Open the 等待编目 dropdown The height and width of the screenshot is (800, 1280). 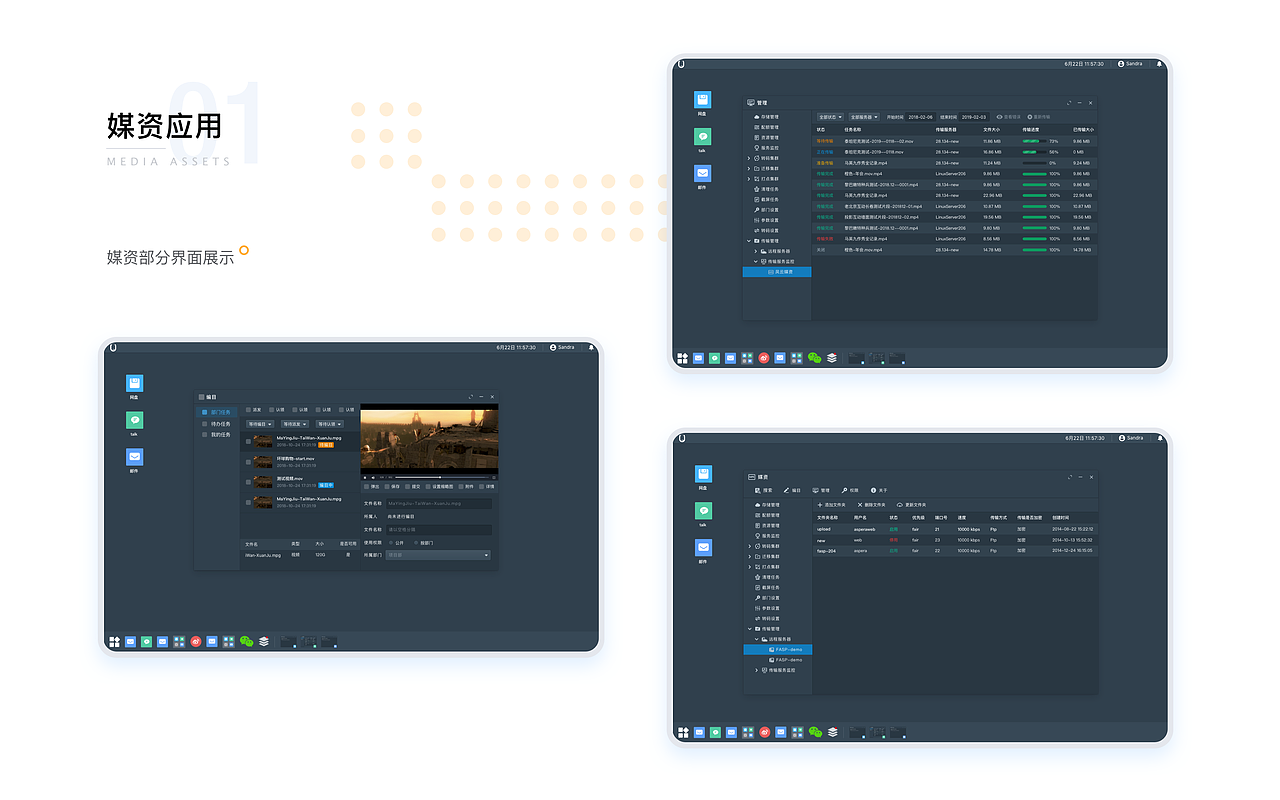pos(260,424)
